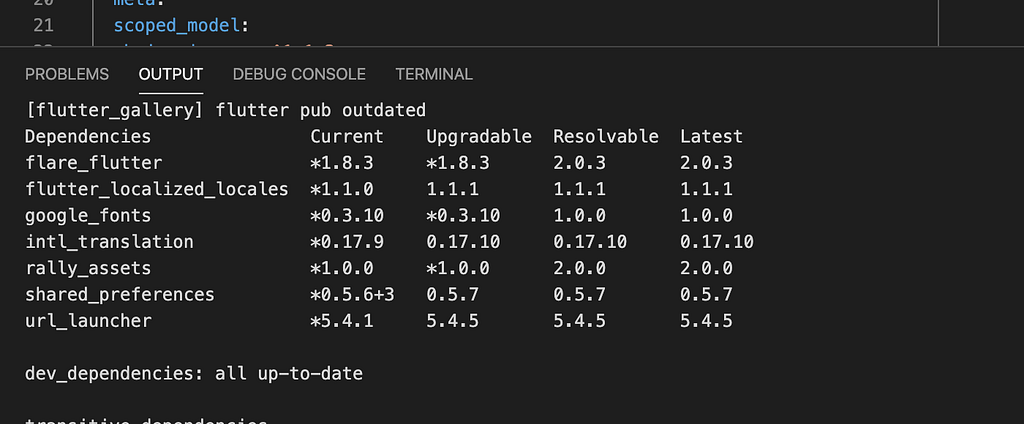Viewport: 1024px width, 424px height.
Task: Click the 'flutter pub outdated' command line
Action: click(x=225, y=110)
